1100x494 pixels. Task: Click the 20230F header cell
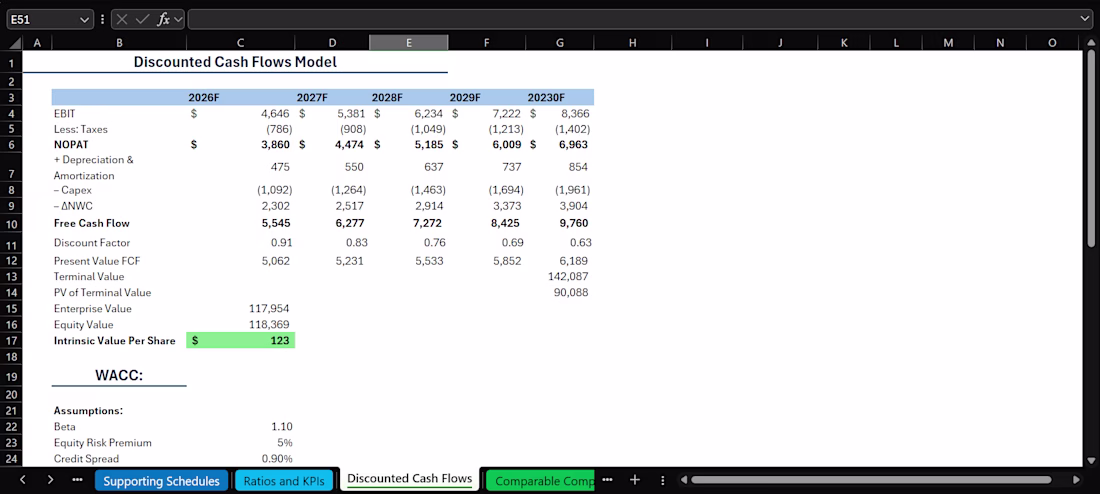click(559, 97)
